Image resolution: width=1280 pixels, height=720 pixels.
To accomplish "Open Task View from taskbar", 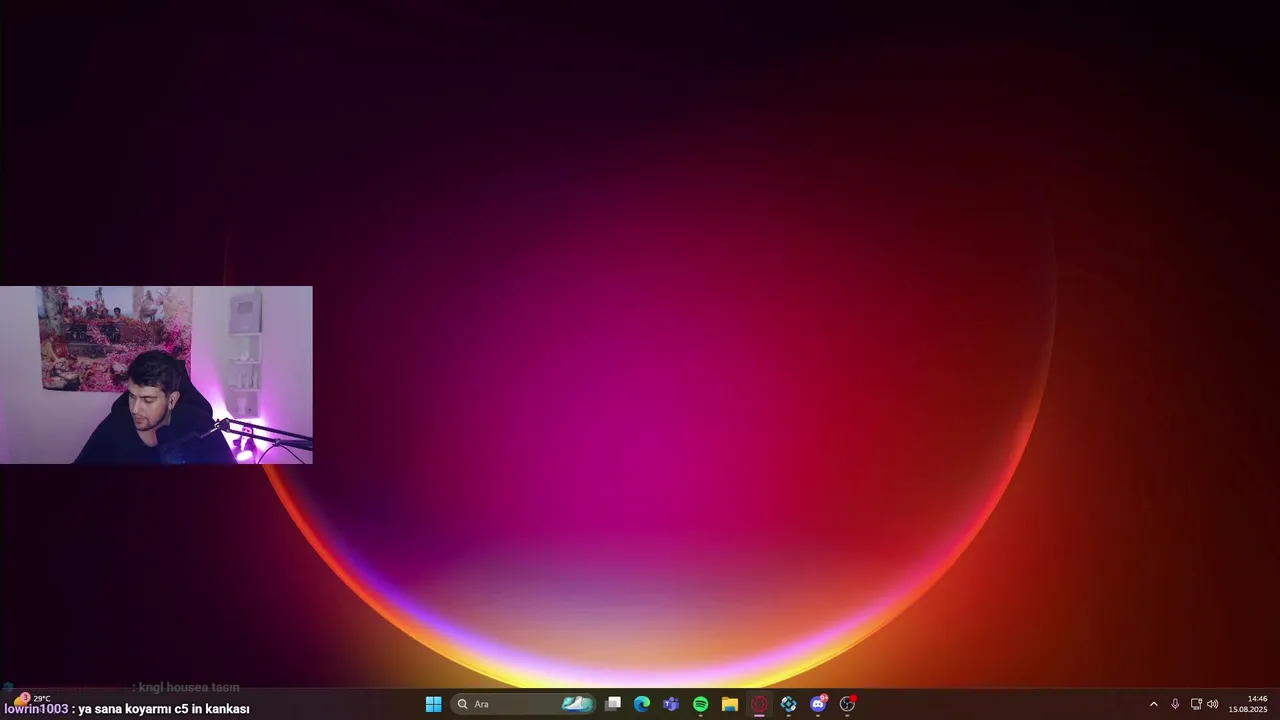I will (x=613, y=704).
